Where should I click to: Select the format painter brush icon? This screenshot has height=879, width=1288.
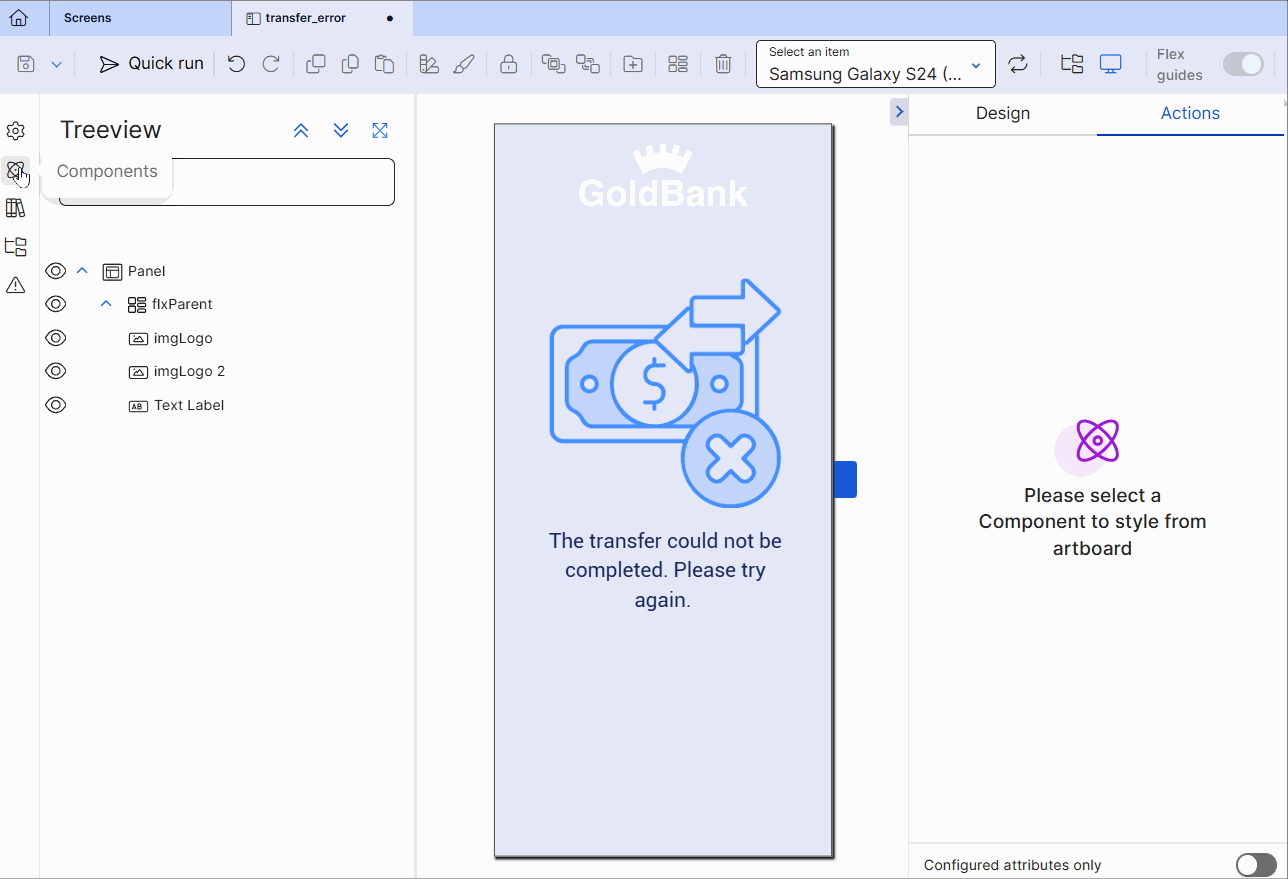[463, 63]
